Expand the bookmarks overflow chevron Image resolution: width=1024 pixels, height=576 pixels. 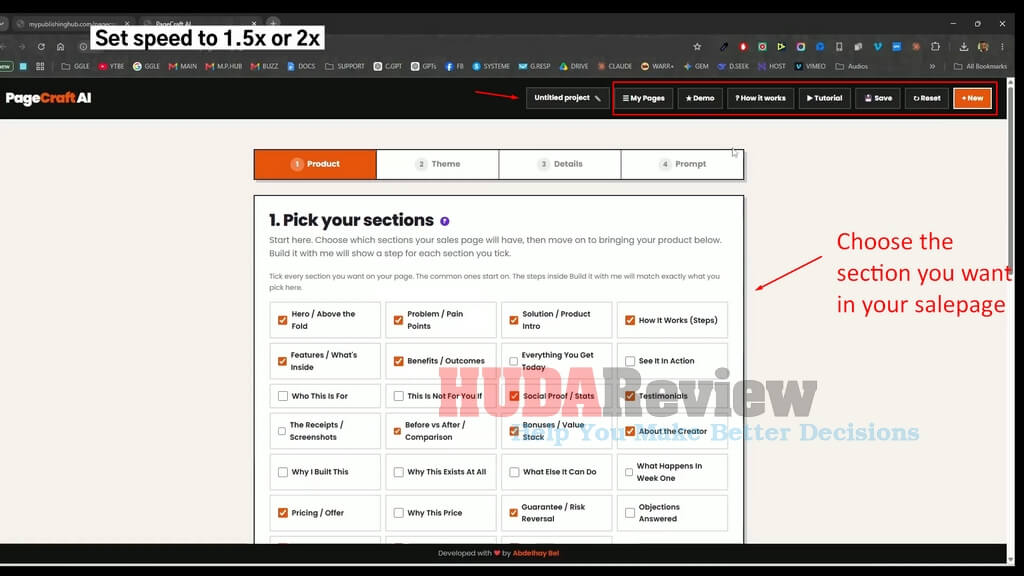tap(933, 67)
